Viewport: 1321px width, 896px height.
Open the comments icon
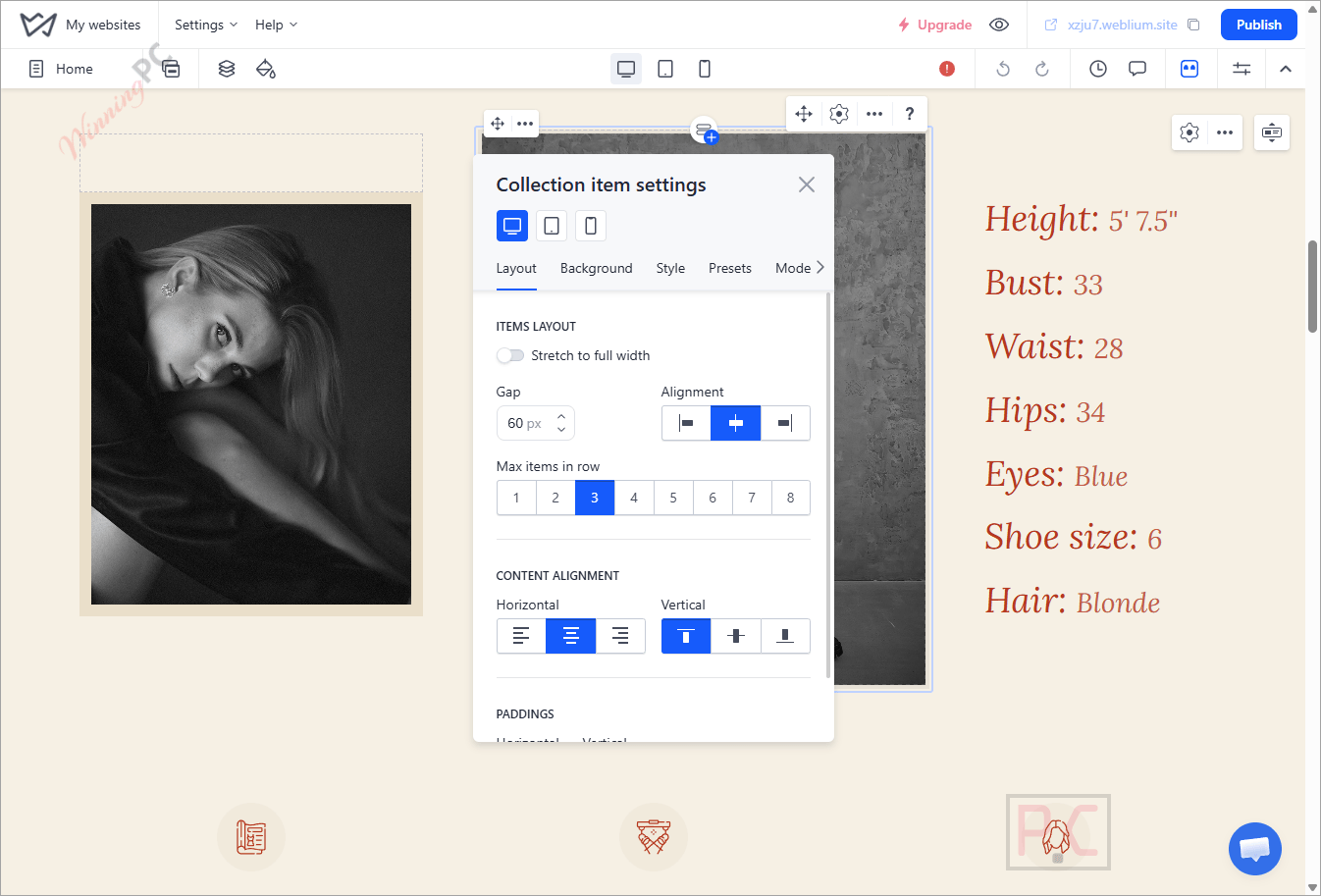pyautogui.click(x=1137, y=69)
